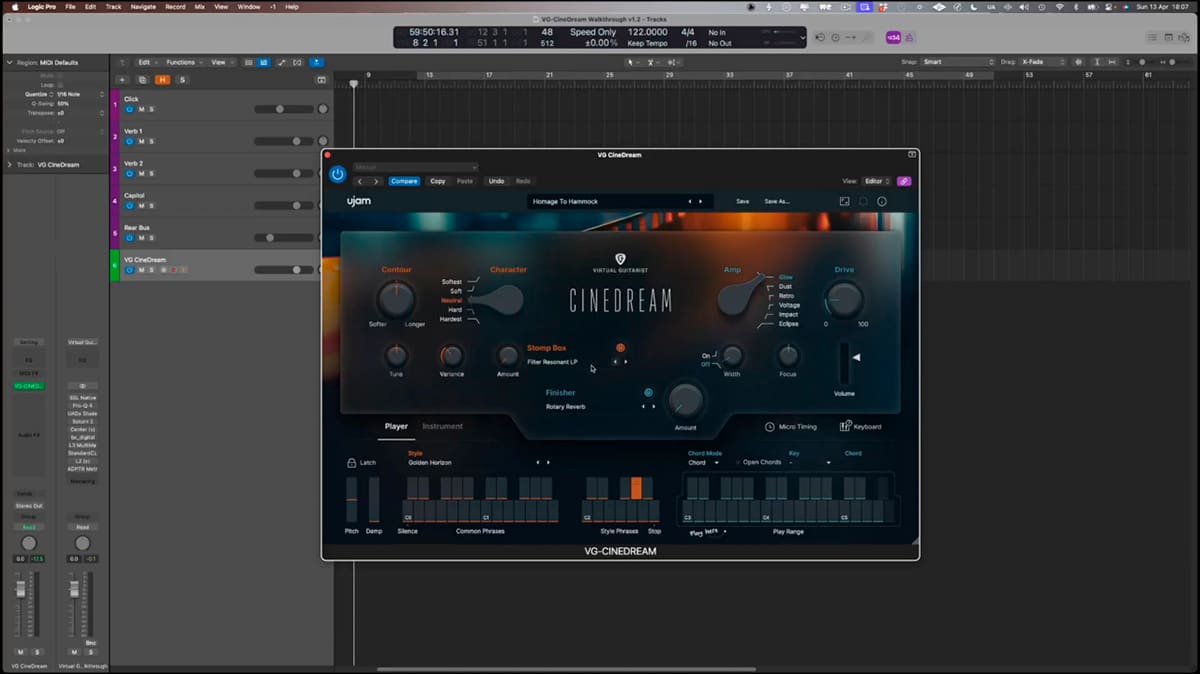1200x674 pixels.
Task: Toggle the plugin power bypass button
Action: 338,174
